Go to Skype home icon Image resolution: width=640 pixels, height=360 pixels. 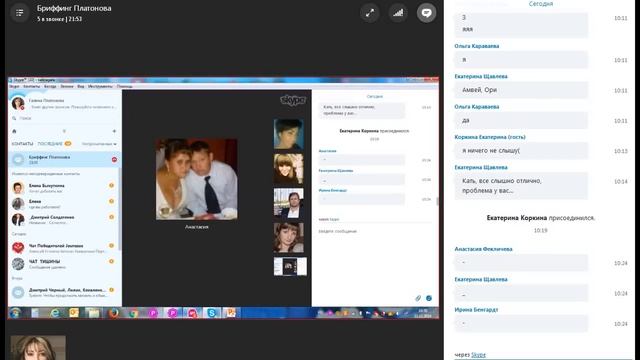pos(14,131)
